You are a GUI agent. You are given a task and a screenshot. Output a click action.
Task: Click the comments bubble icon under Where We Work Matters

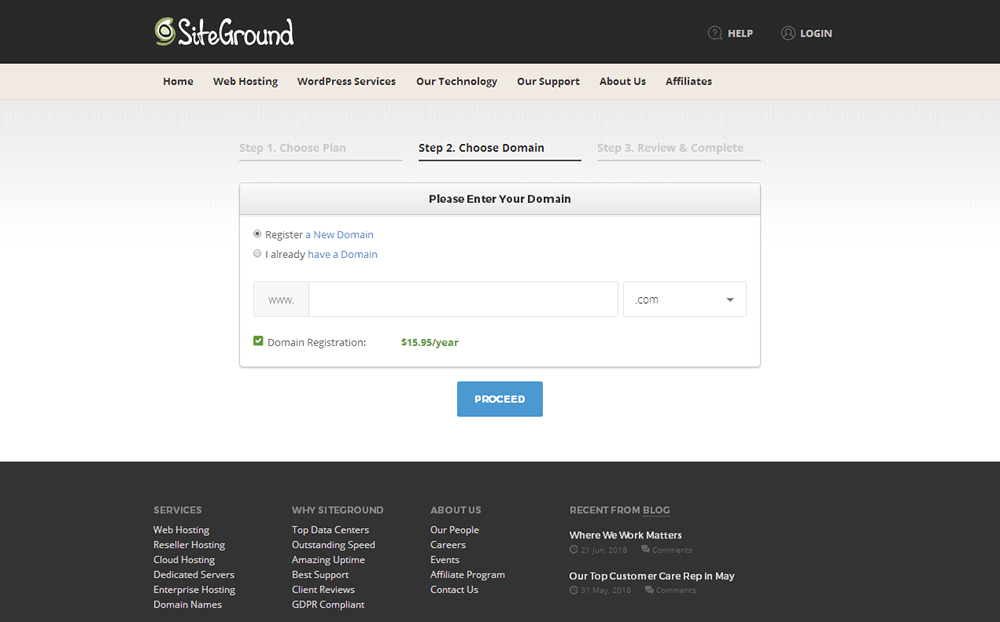click(645, 549)
